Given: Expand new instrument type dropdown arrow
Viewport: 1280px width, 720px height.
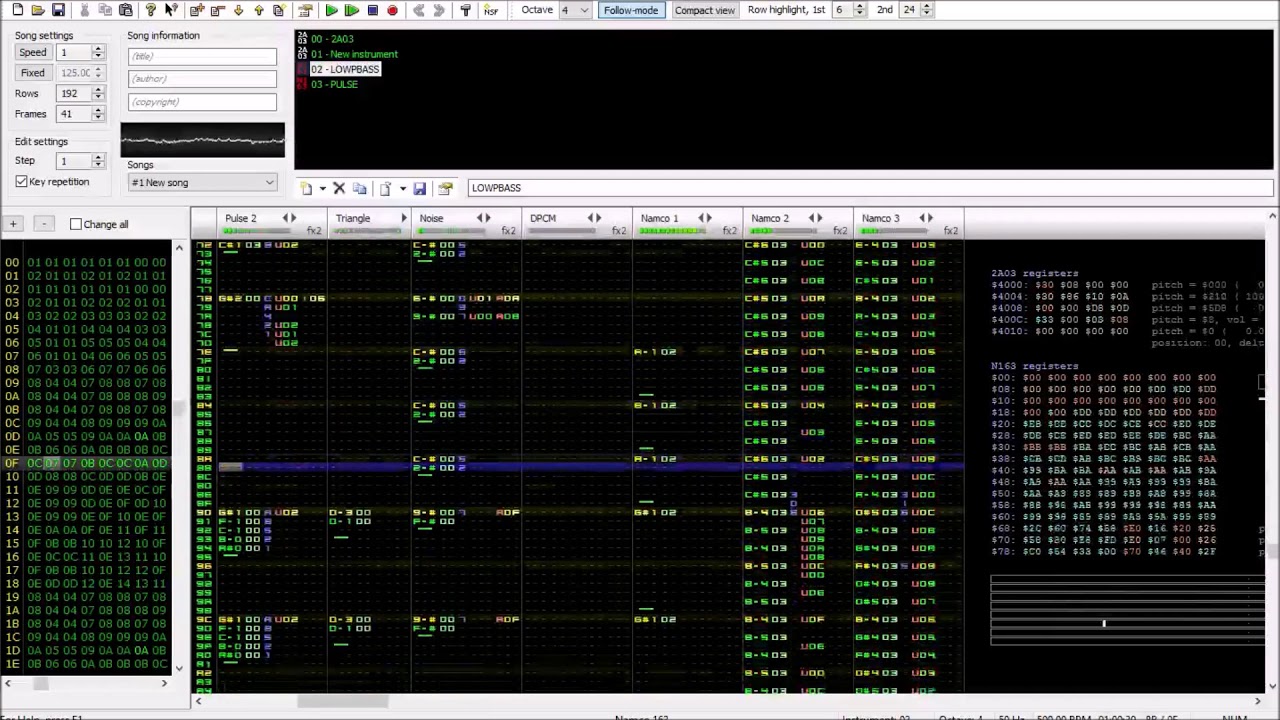Looking at the screenshot, I should (x=322, y=188).
